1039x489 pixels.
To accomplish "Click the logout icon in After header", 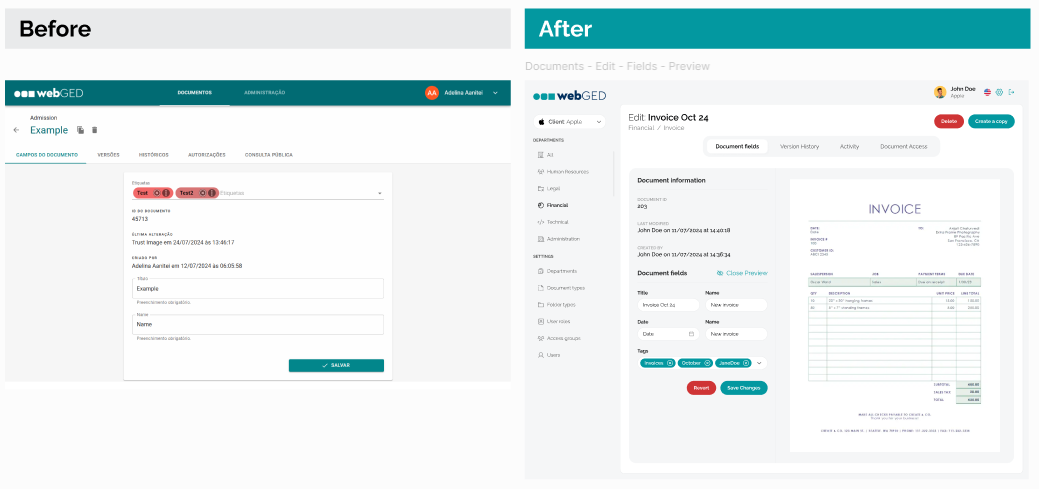I will coord(1011,92).
